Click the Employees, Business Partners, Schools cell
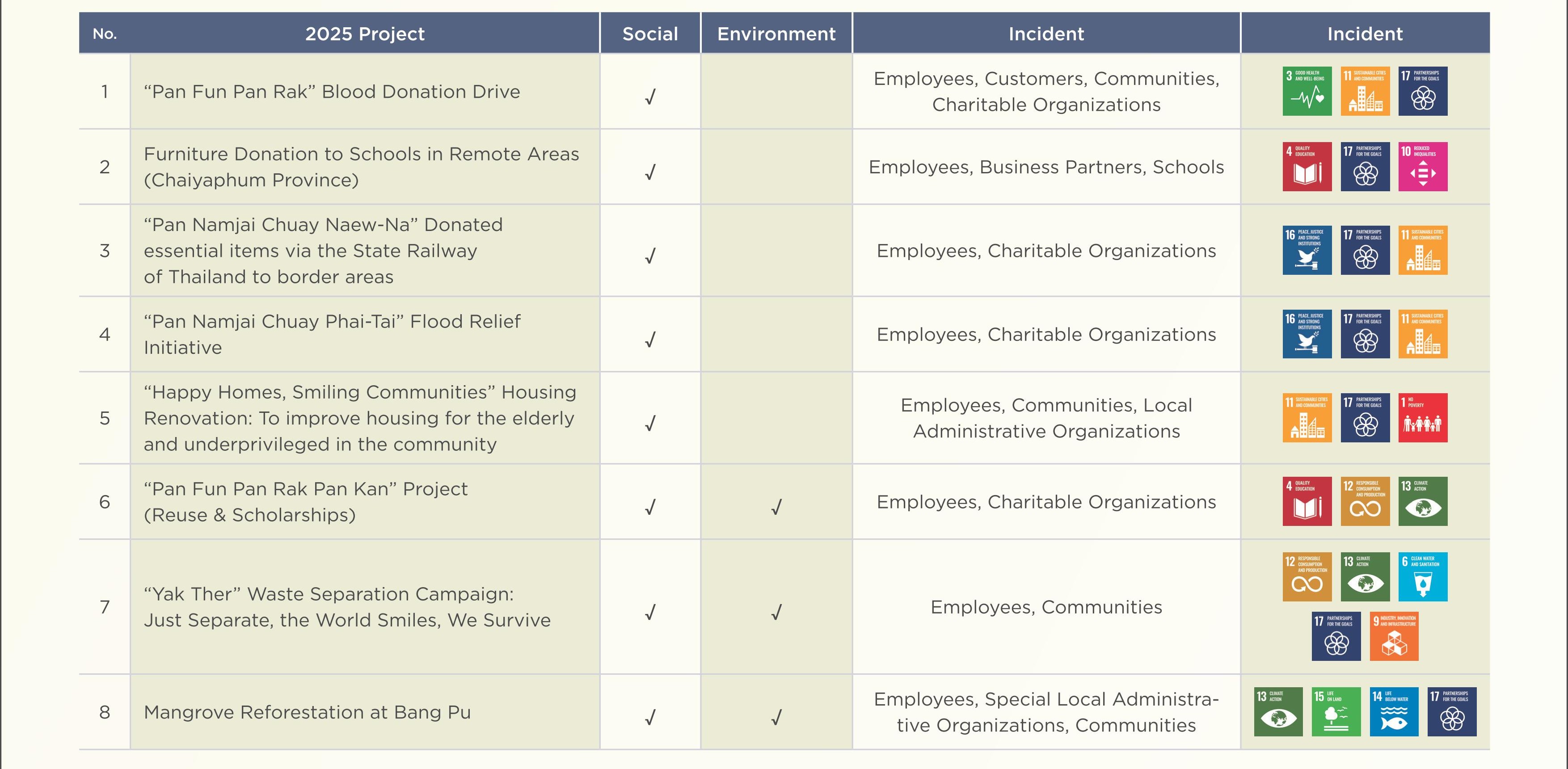This screenshot has width=1568, height=769. click(x=1046, y=167)
